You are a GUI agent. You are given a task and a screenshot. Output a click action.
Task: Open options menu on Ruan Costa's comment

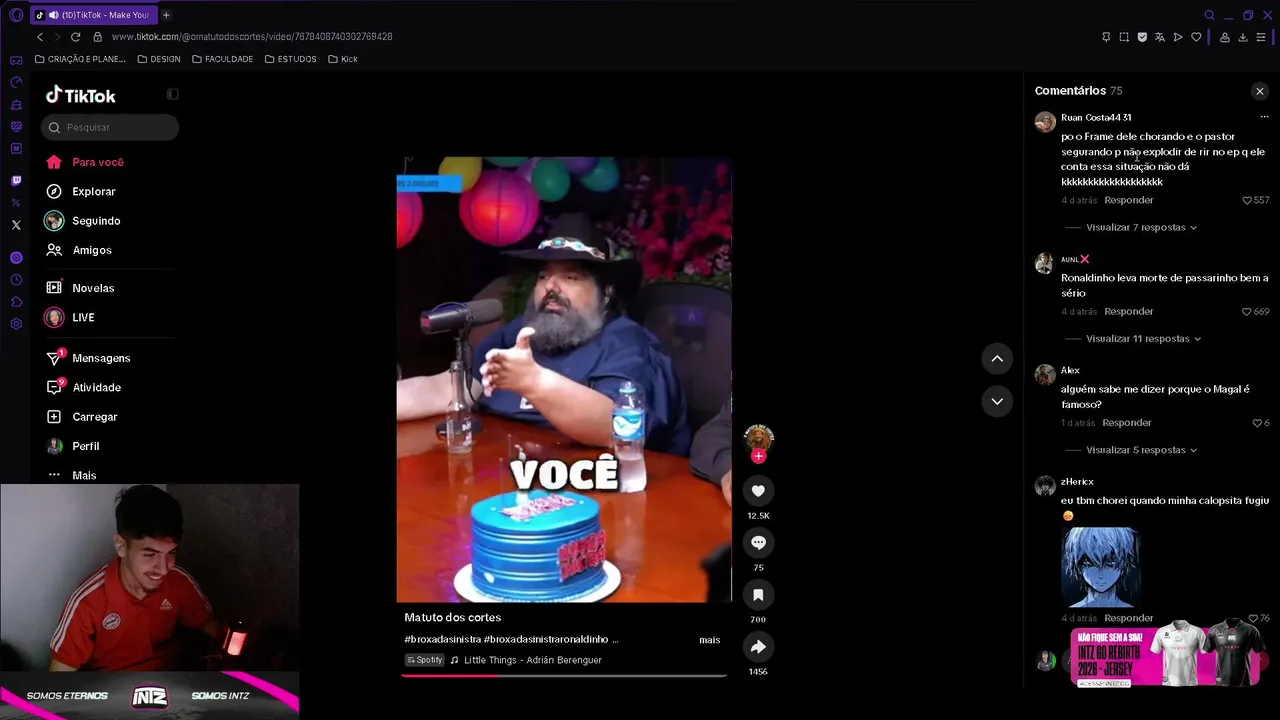tap(1264, 117)
